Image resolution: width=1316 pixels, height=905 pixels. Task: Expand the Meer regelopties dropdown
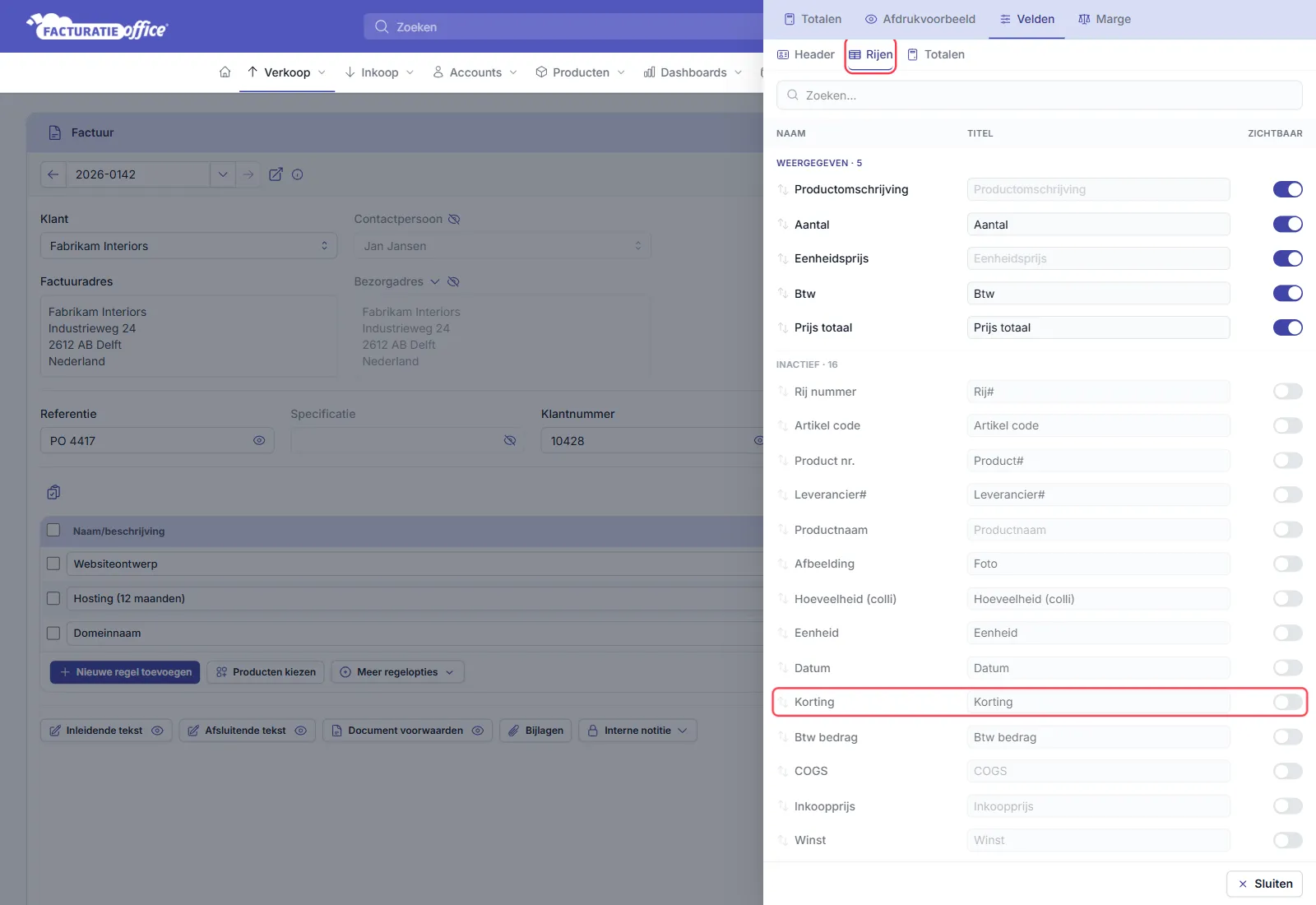point(398,672)
